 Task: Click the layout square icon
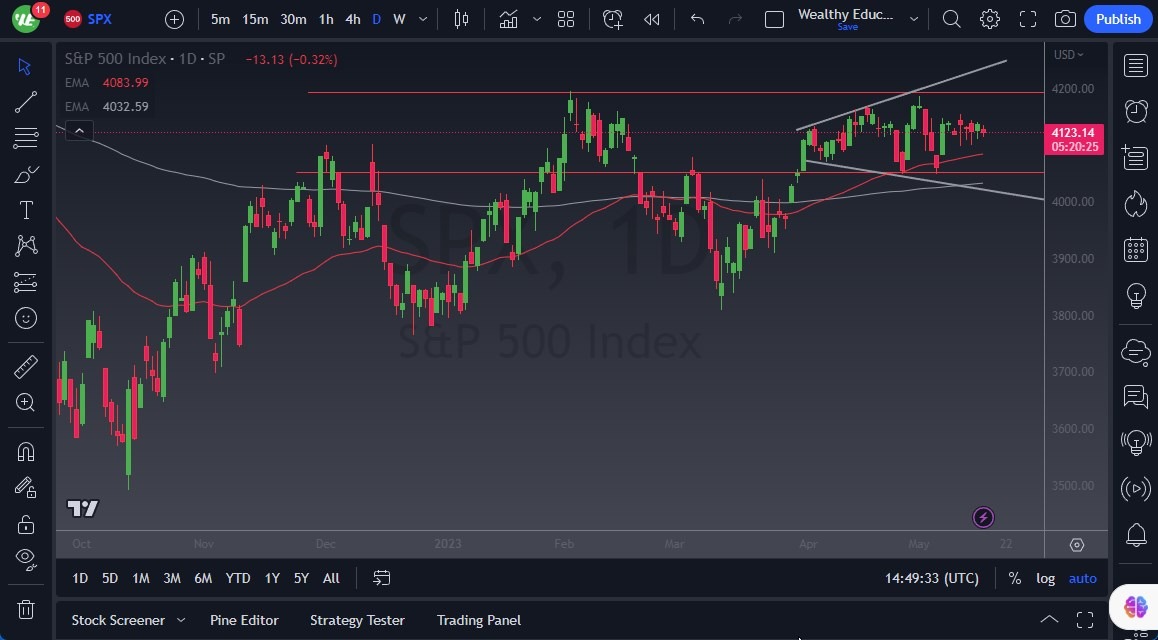point(774,19)
